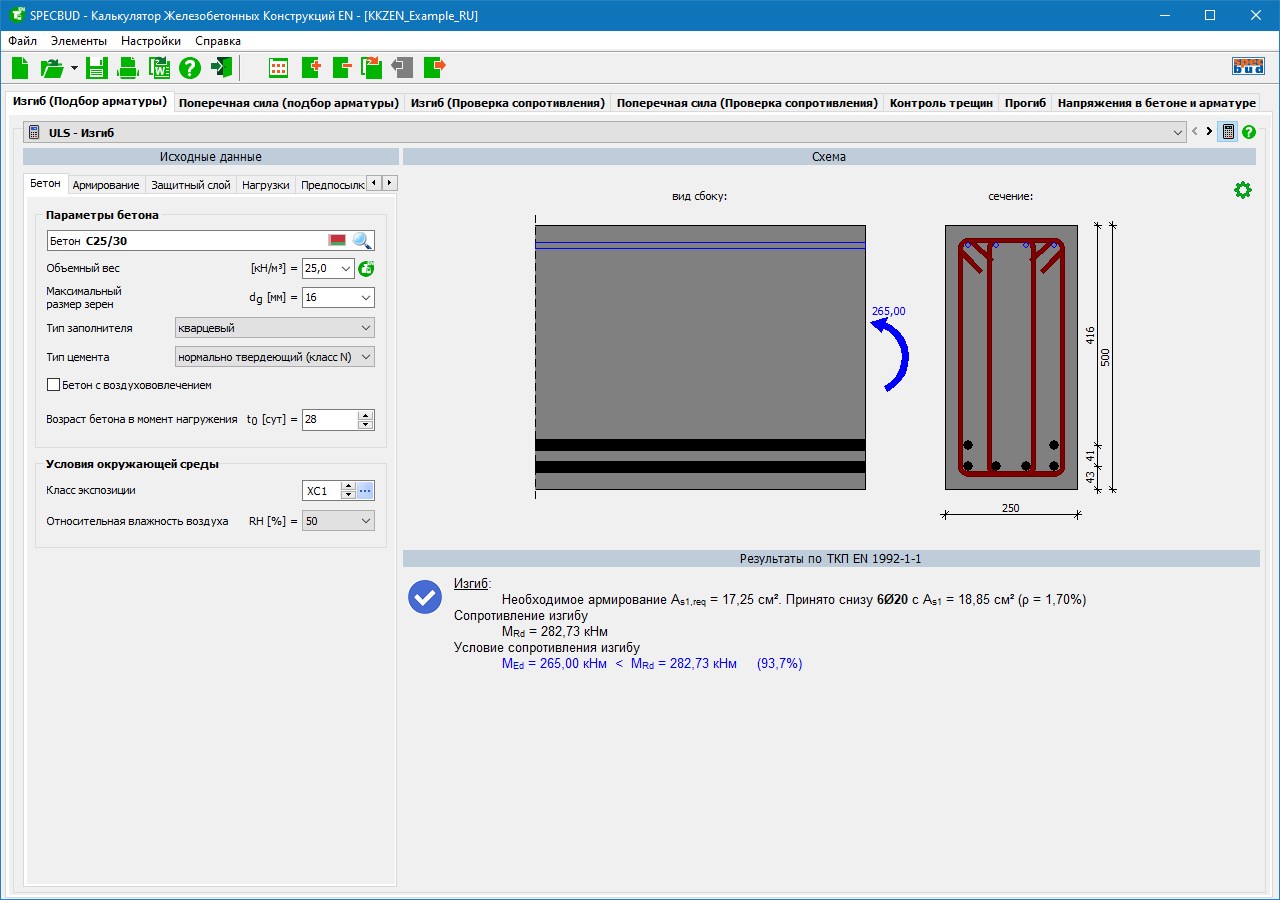Print using the printer icon
The image size is (1280, 900).
[128, 68]
